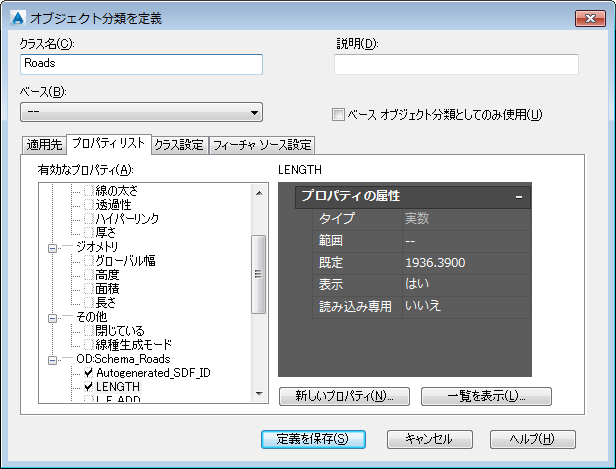Uncheck the LENGTH property checkbox
Viewport: 616px width, 469px height.
(x=89, y=387)
